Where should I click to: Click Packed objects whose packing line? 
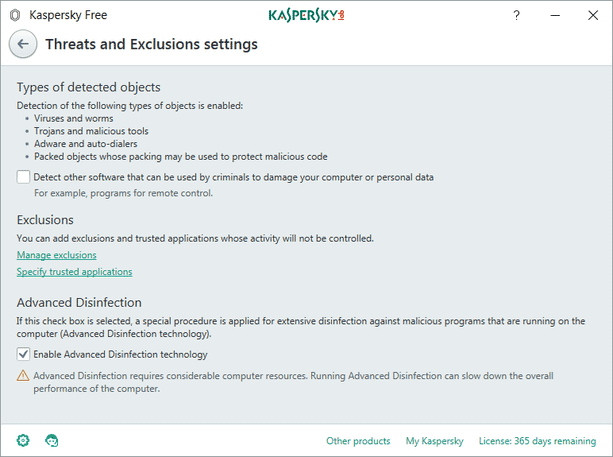[181, 157]
